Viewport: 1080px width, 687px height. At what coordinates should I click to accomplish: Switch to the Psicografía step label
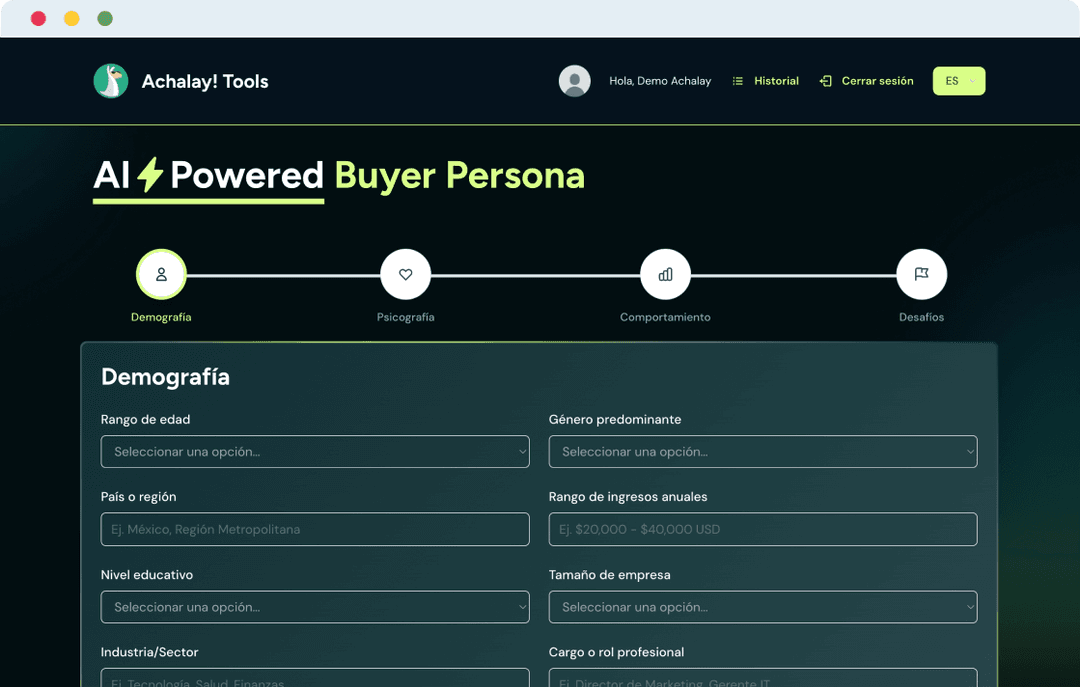tap(405, 316)
